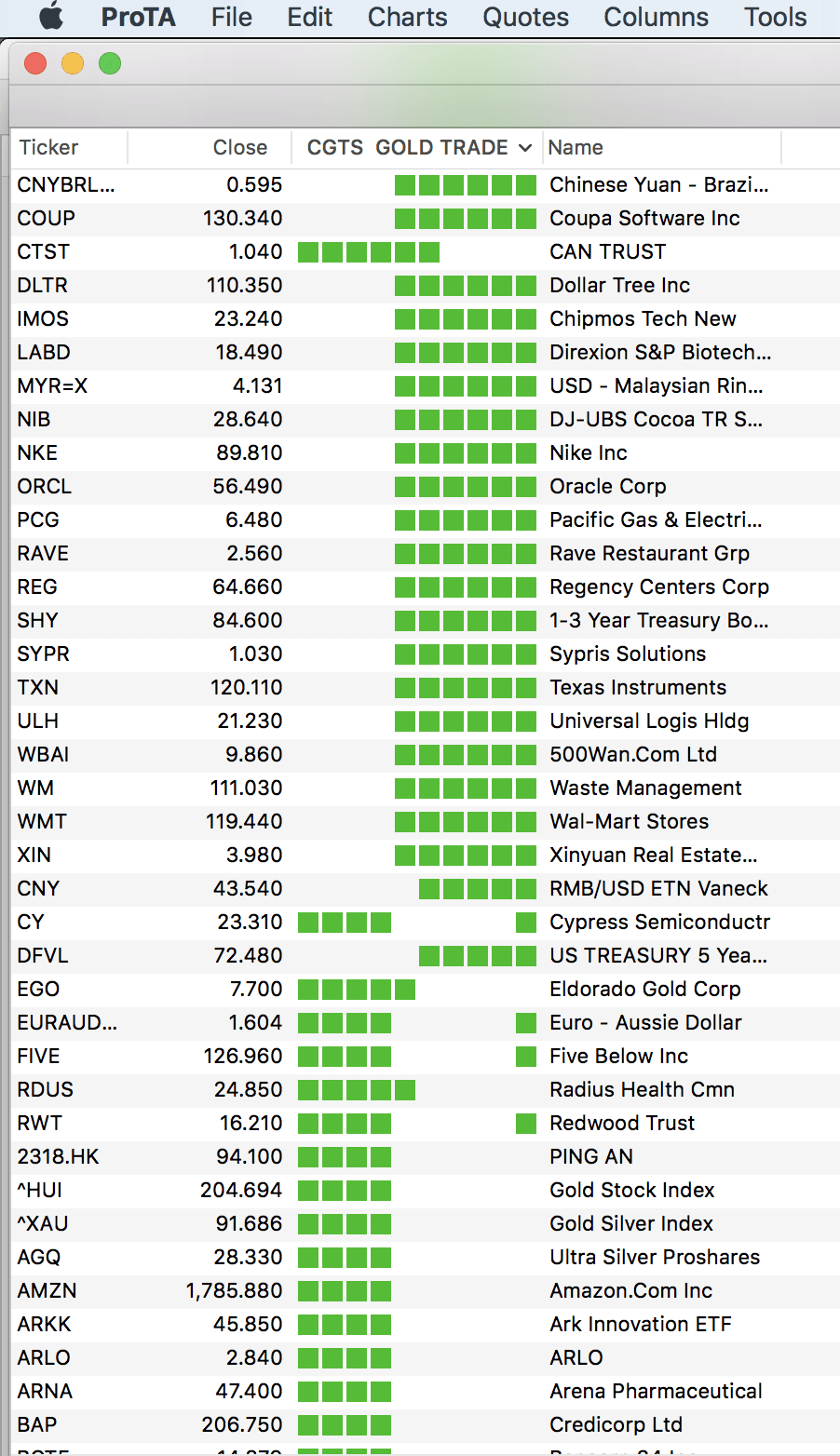Select the SHY ticker

point(37,620)
